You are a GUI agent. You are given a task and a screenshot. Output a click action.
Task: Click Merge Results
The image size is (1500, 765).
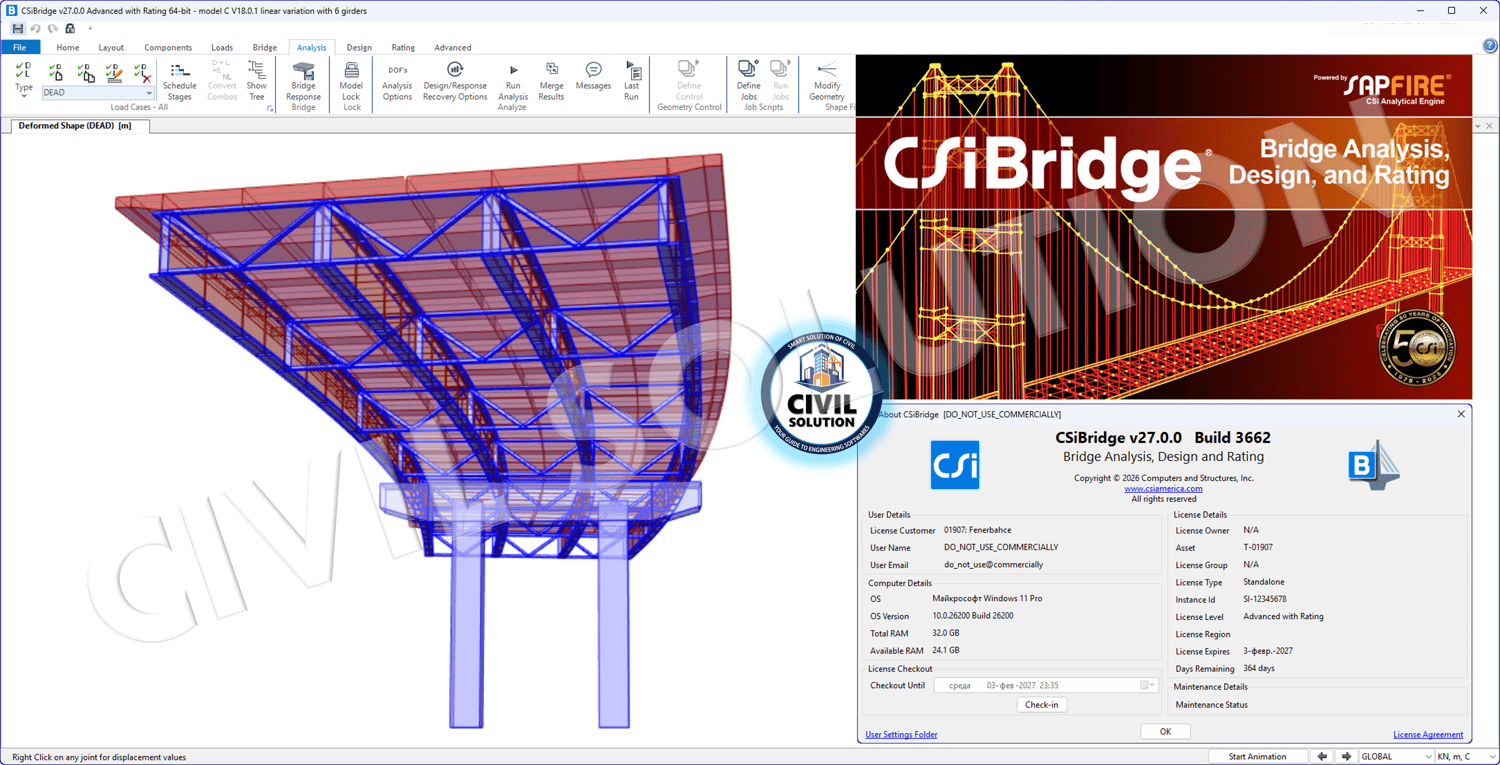(552, 81)
